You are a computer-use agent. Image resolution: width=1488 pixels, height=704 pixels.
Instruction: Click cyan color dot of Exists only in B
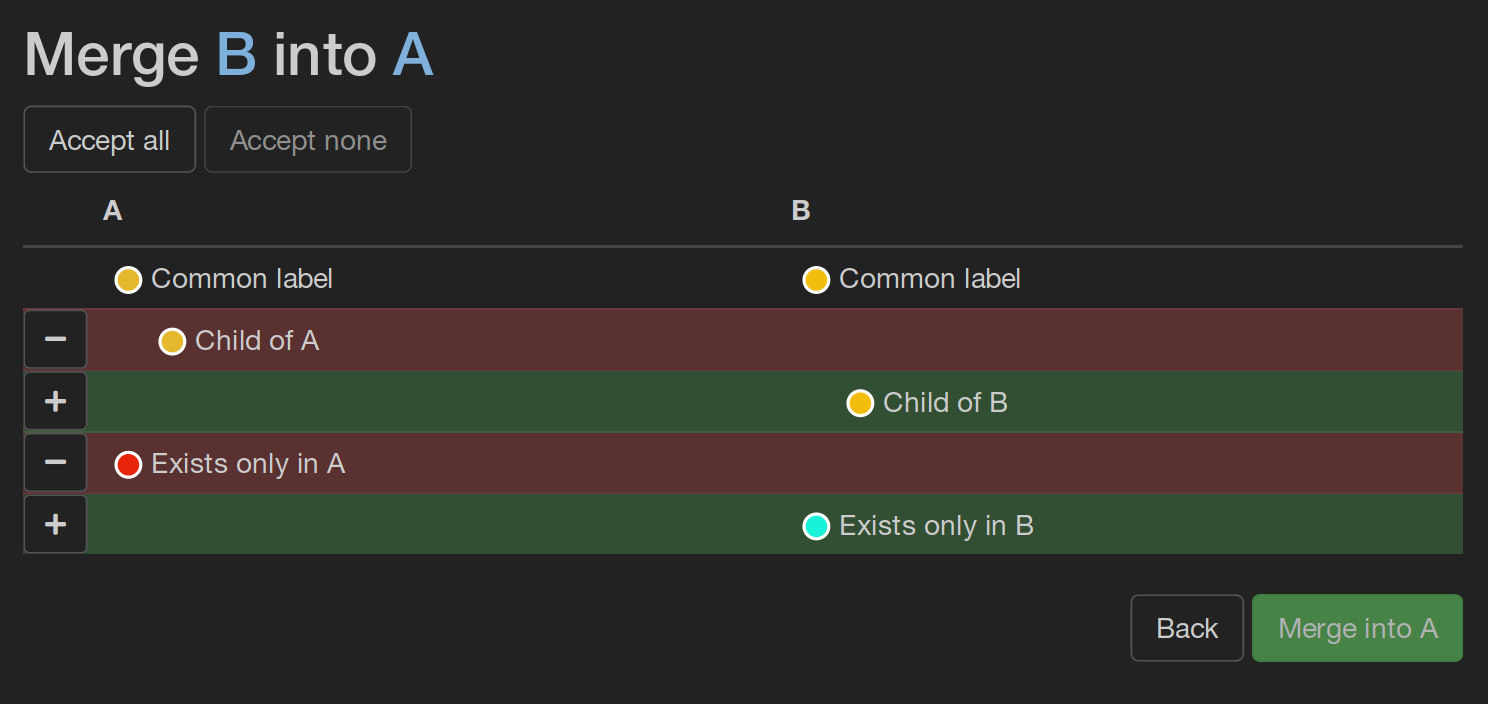pyautogui.click(x=816, y=526)
